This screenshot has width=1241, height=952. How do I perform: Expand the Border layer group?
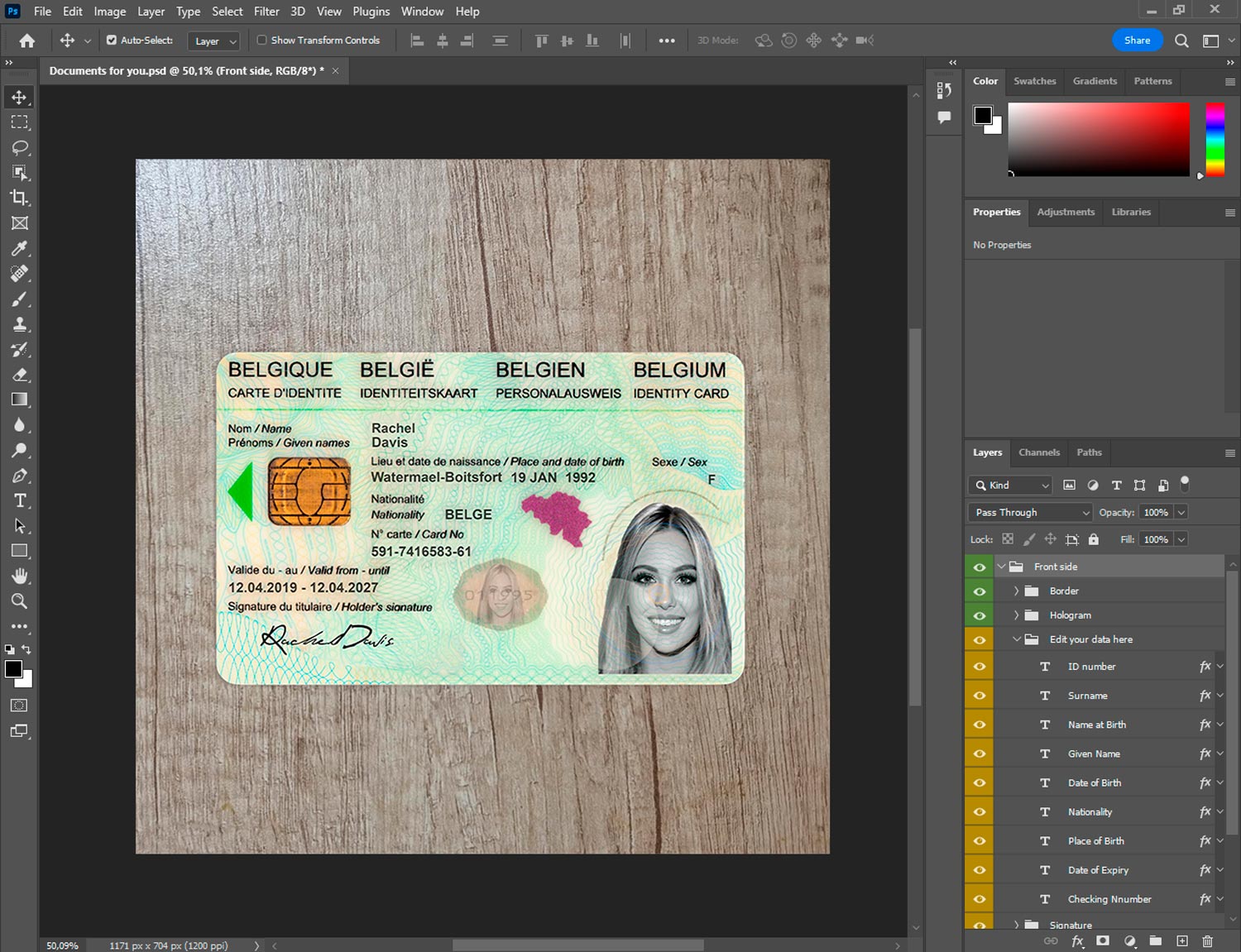1016,591
